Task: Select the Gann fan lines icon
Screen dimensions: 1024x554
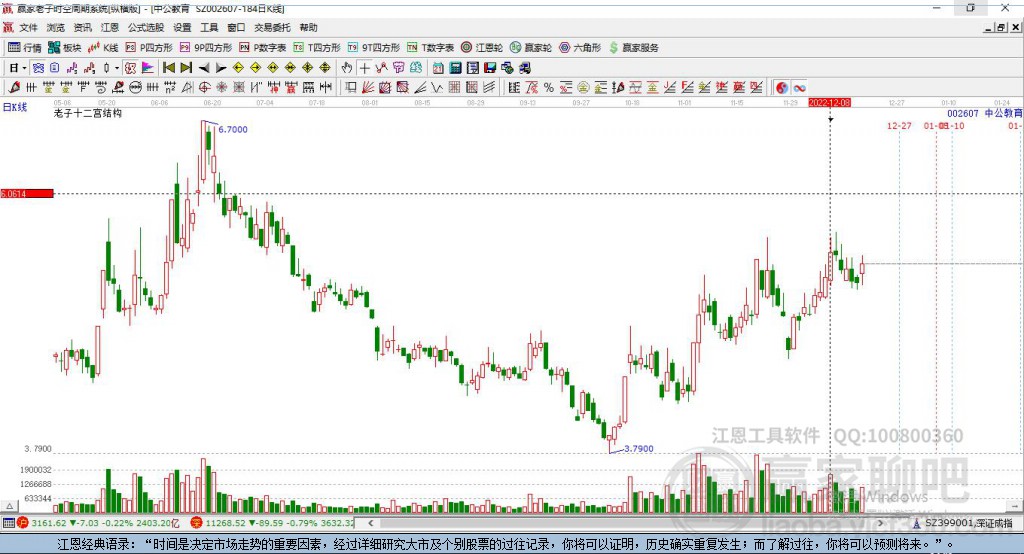Action: point(368,88)
